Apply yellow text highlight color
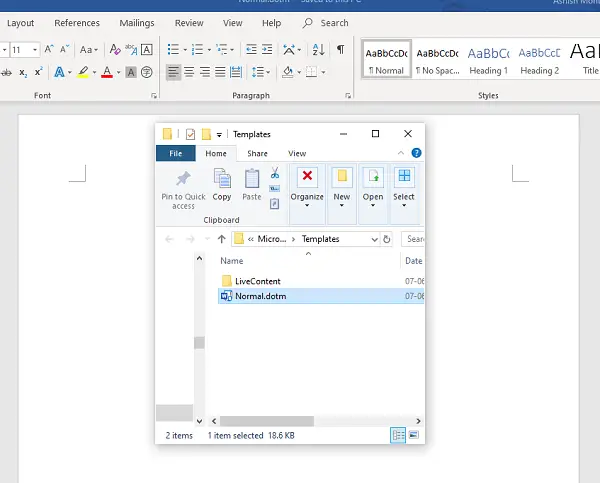 click(83, 72)
